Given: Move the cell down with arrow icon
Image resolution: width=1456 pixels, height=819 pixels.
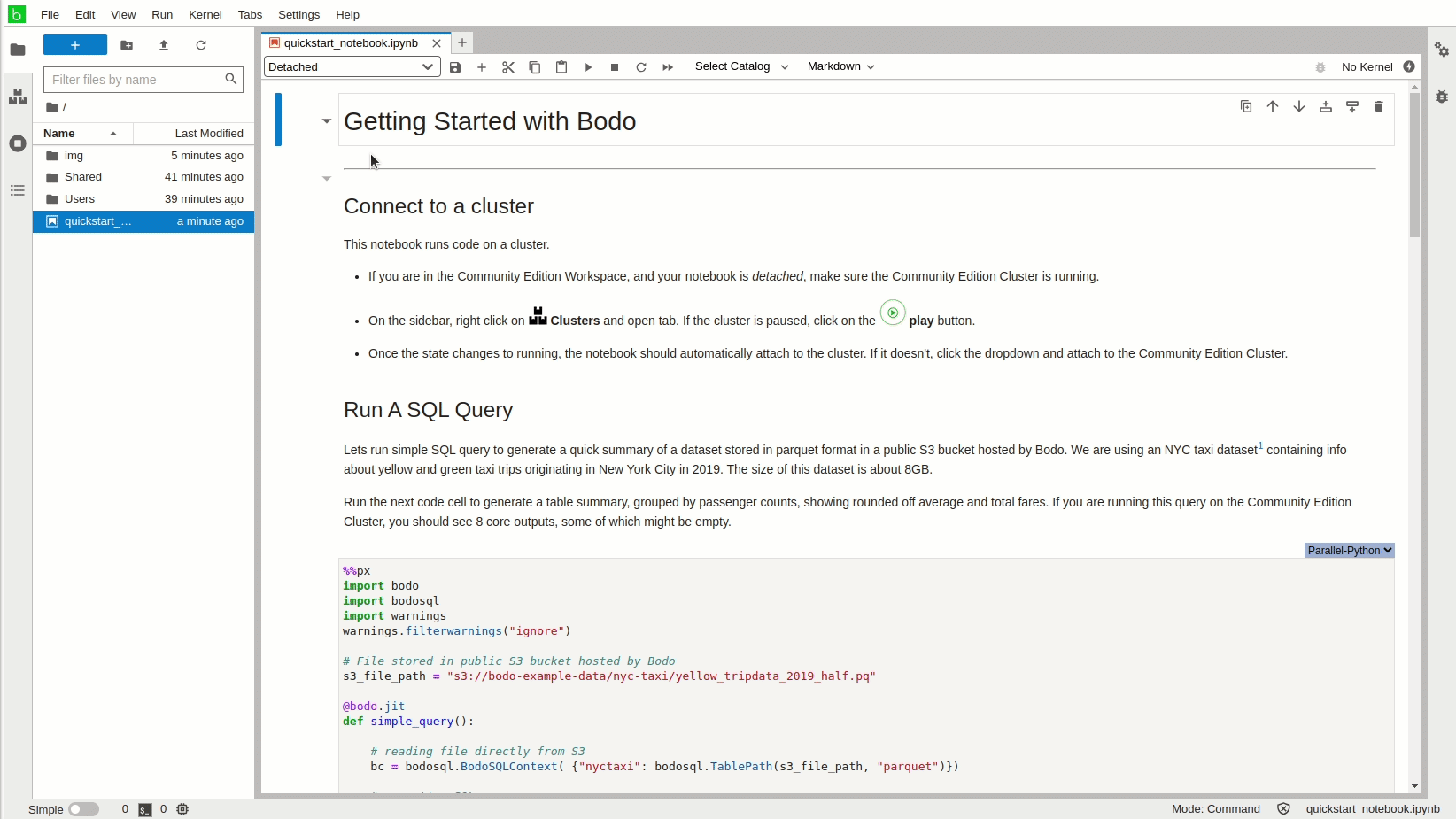Looking at the screenshot, I should (1298, 107).
